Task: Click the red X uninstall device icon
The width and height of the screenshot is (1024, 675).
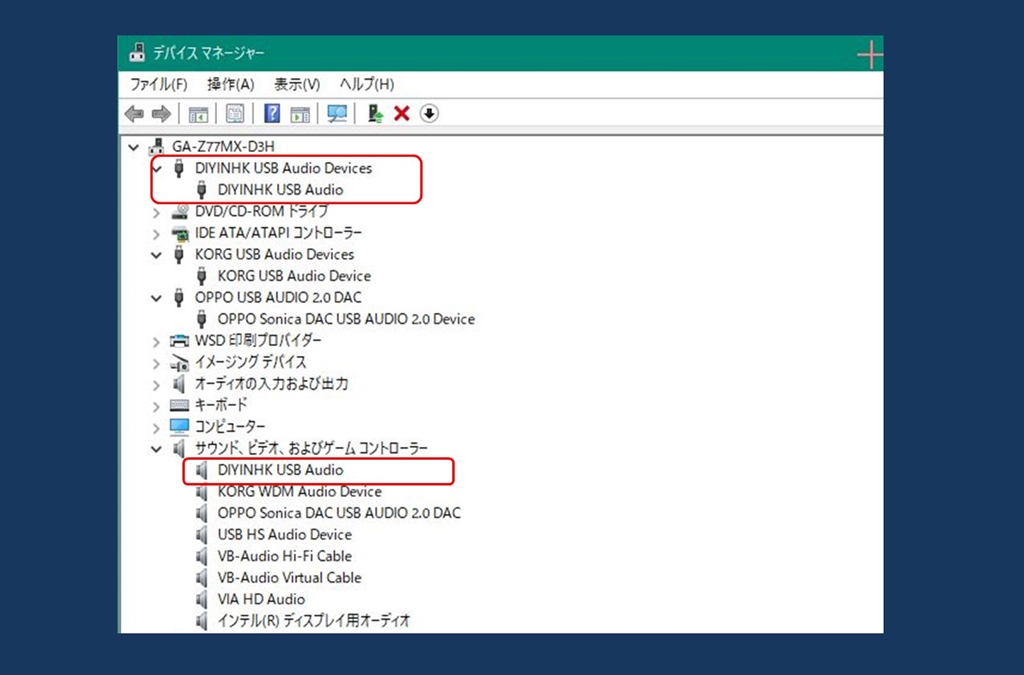Action: click(402, 114)
